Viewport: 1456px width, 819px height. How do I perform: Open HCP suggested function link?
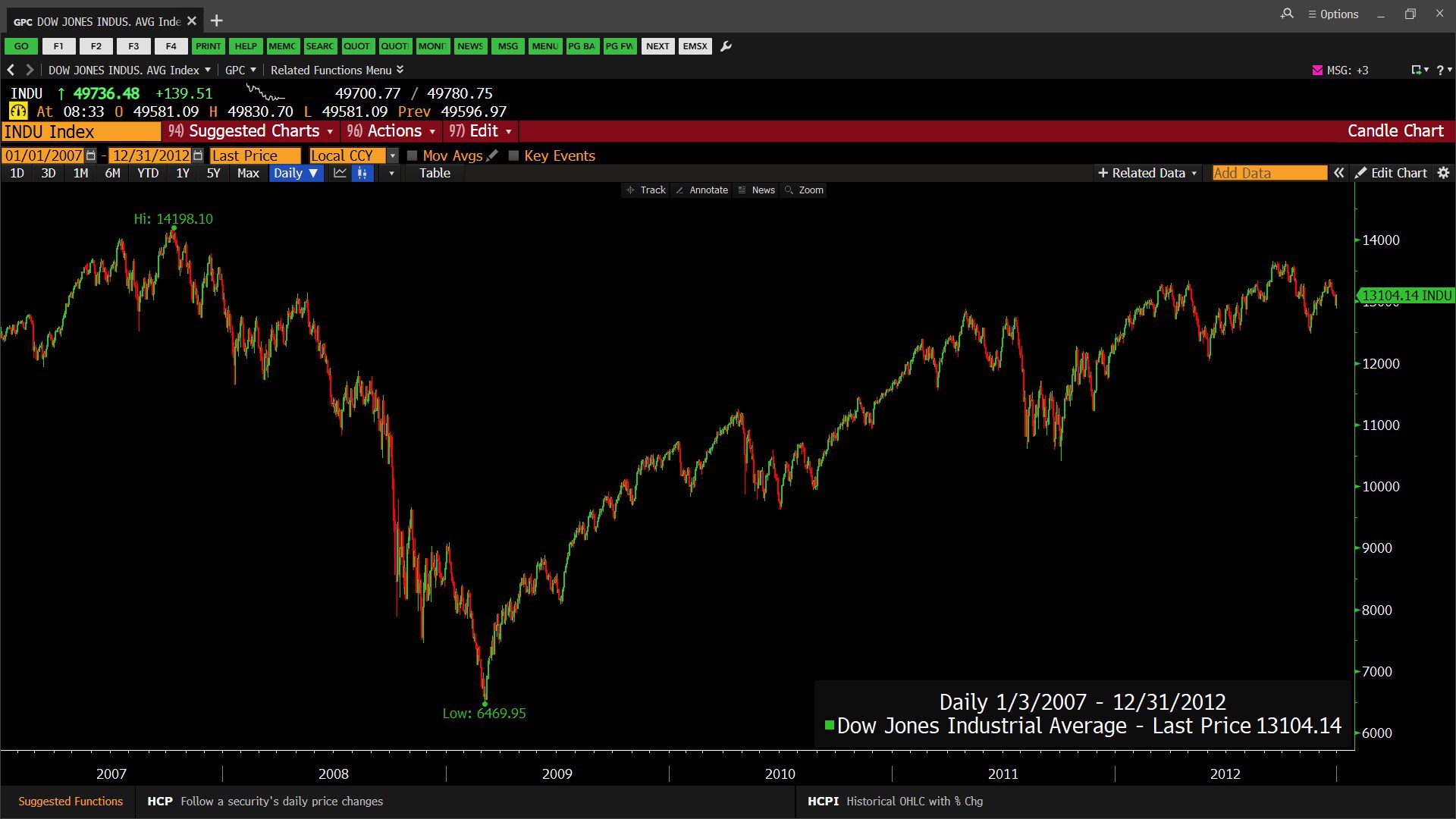click(x=265, y=801)
